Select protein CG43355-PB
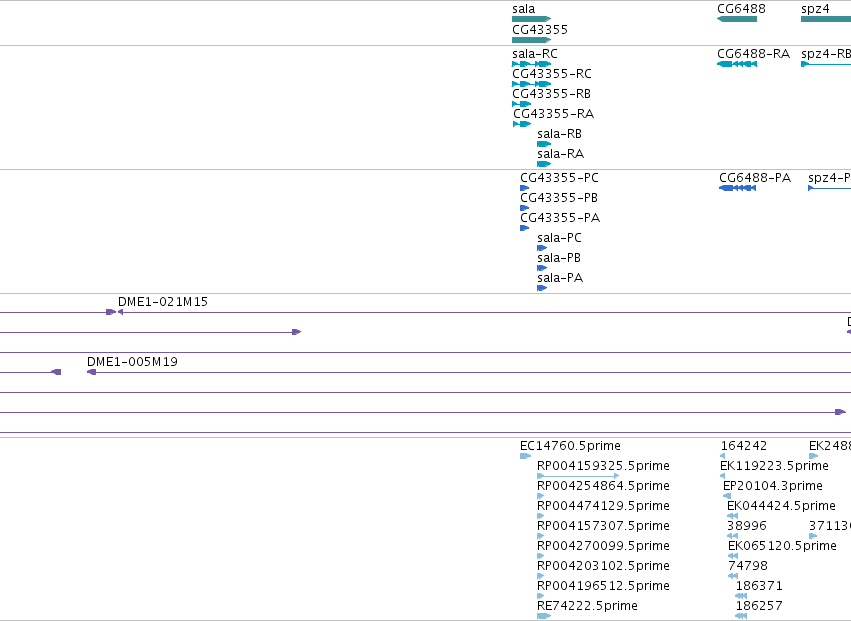 coord(524,208)
